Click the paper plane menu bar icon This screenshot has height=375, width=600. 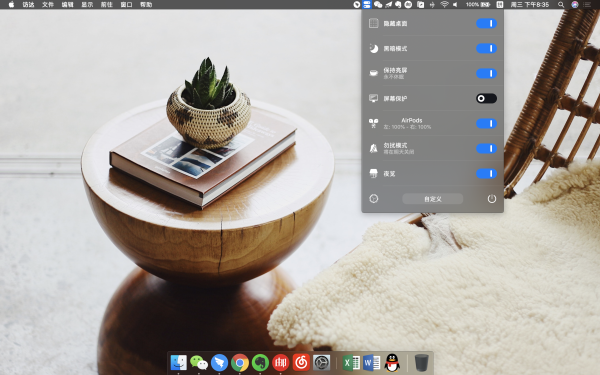click(388, 5)
